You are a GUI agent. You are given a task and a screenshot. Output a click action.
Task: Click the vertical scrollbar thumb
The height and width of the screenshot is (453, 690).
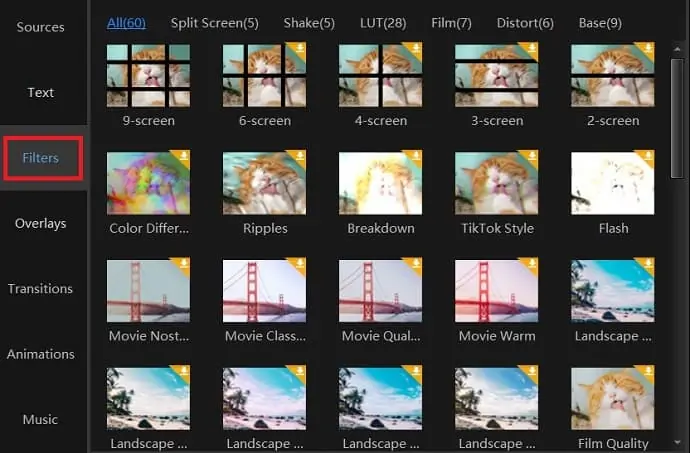point(677,118)
